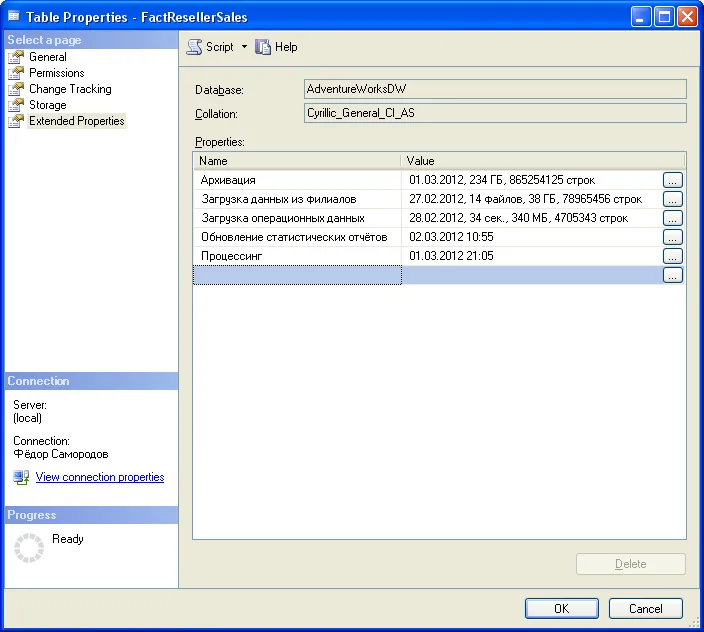The image size is (704, 632).
Task: Click the Script scroll icon
Action: pos(194,47)
